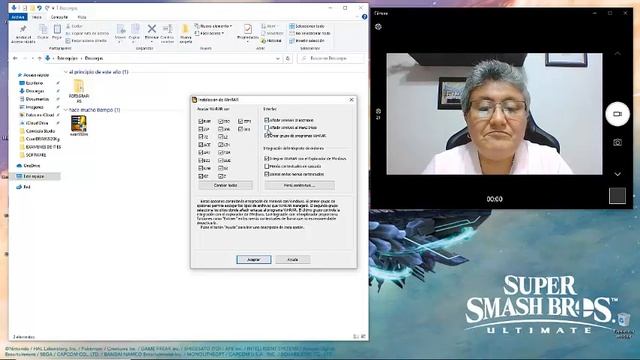Screen dimensions: 640x360
Task: Click Aceptar in WinRAR setup dialog
Action: [253, 260]
